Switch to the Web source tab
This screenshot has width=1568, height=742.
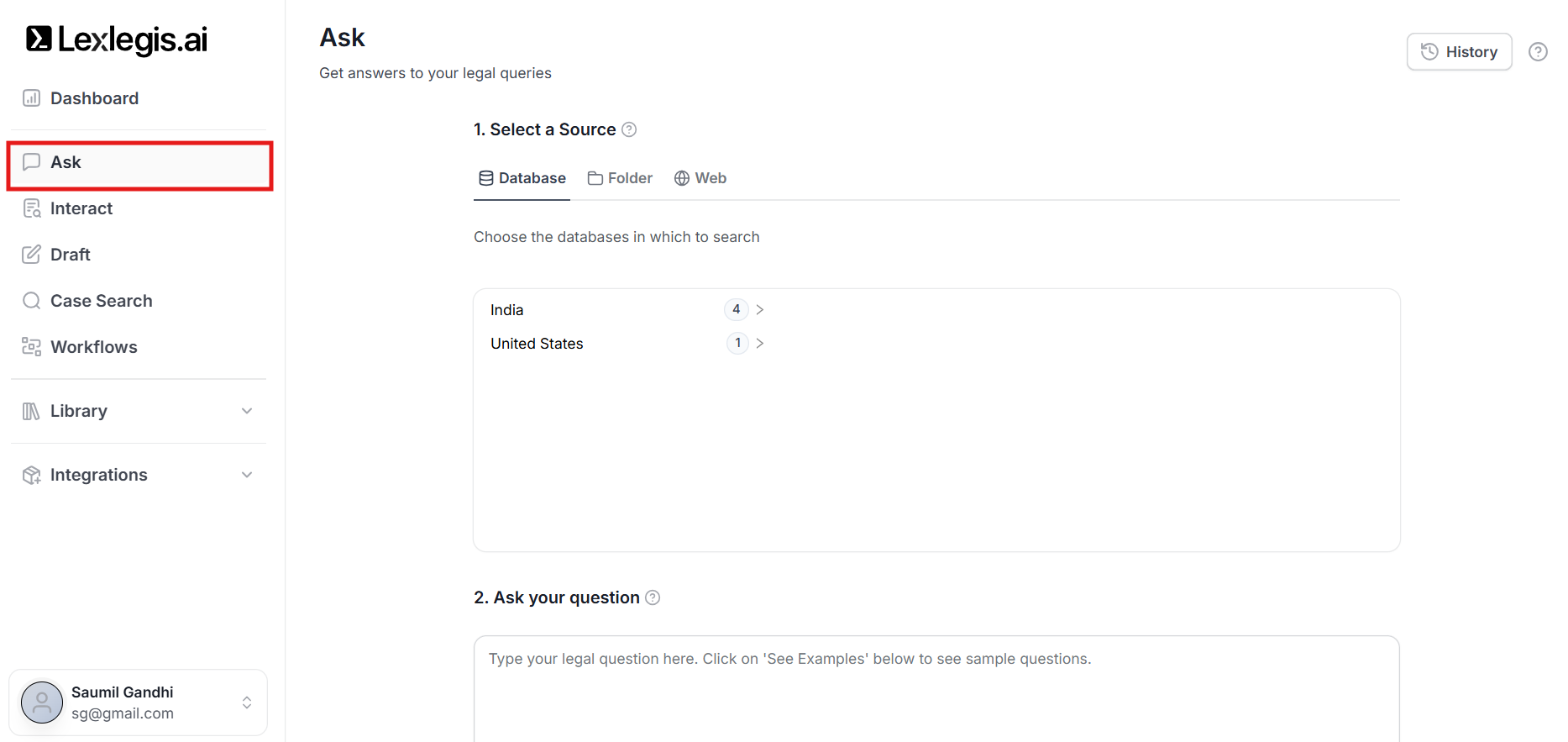[x=700, y=178]
